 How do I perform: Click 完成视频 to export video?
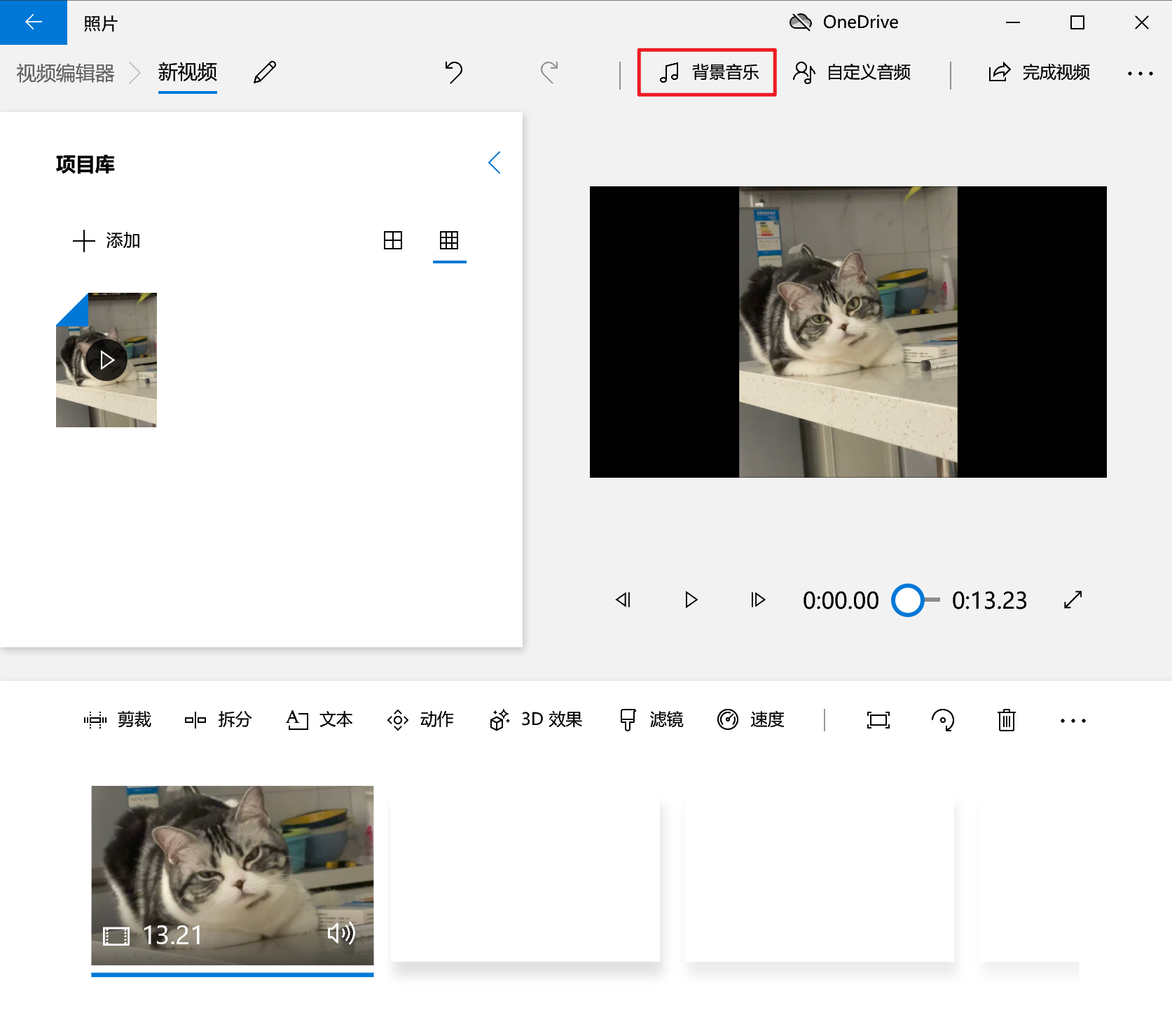tap(1039, 72)
